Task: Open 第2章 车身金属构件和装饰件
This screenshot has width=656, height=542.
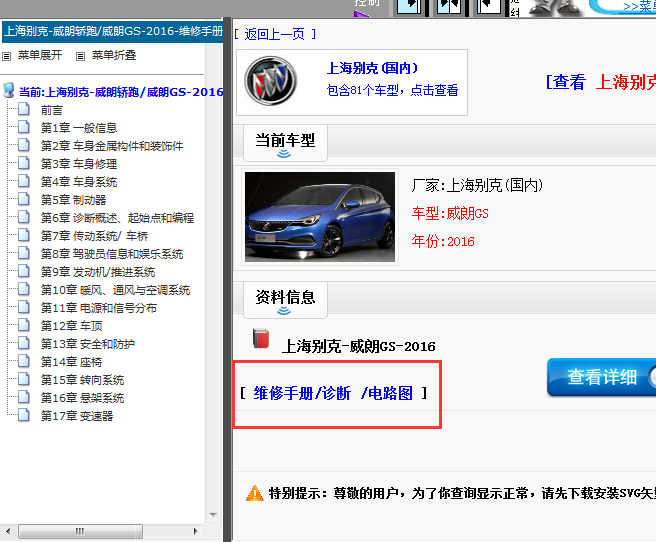Action: click(x=112, y=146)
